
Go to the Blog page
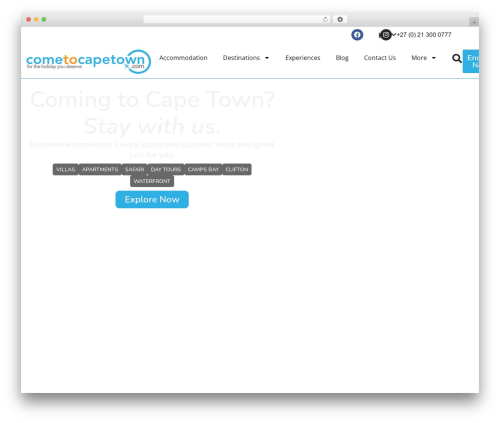342,58
